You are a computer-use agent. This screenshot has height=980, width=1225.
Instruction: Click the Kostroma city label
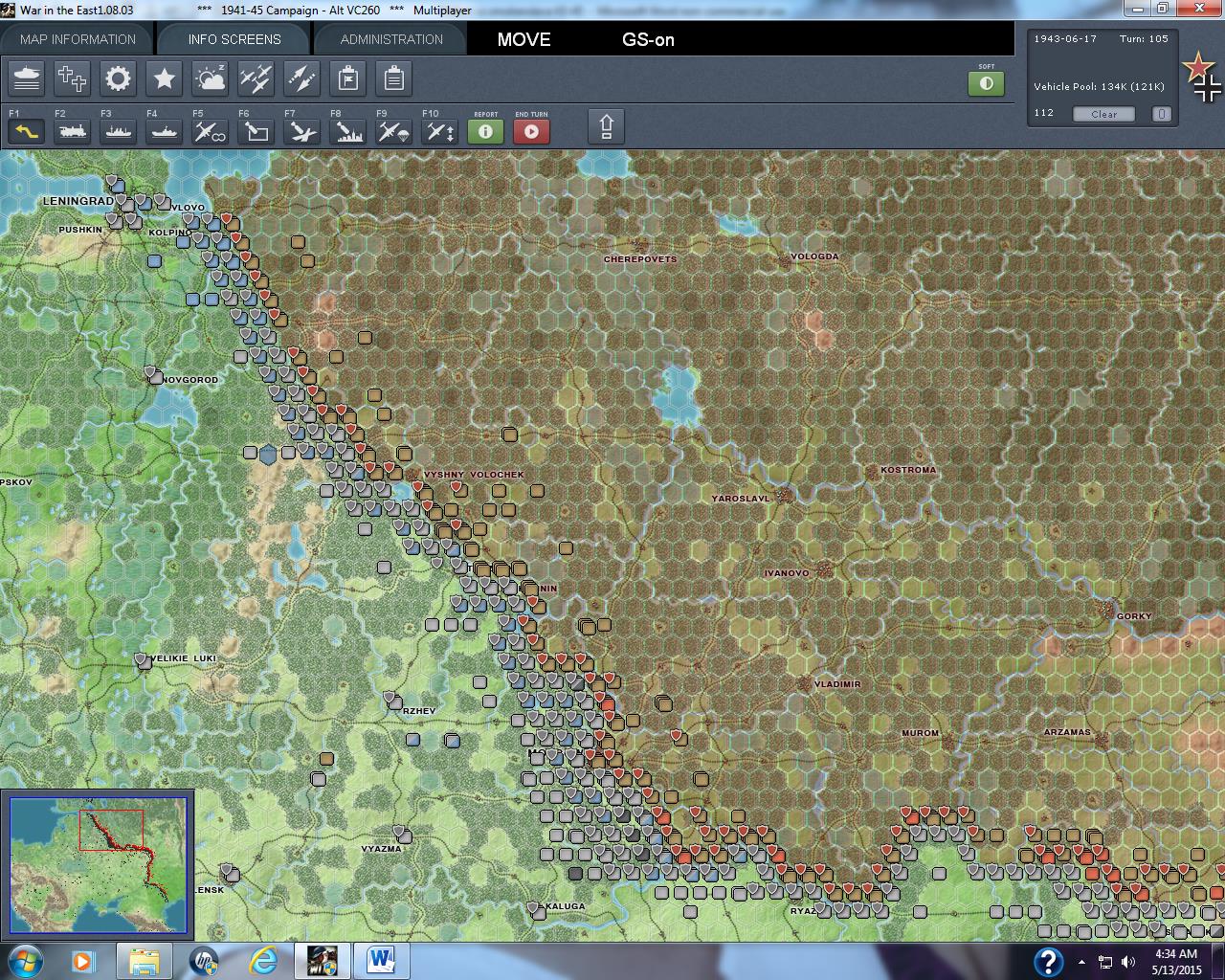[908, 470]
